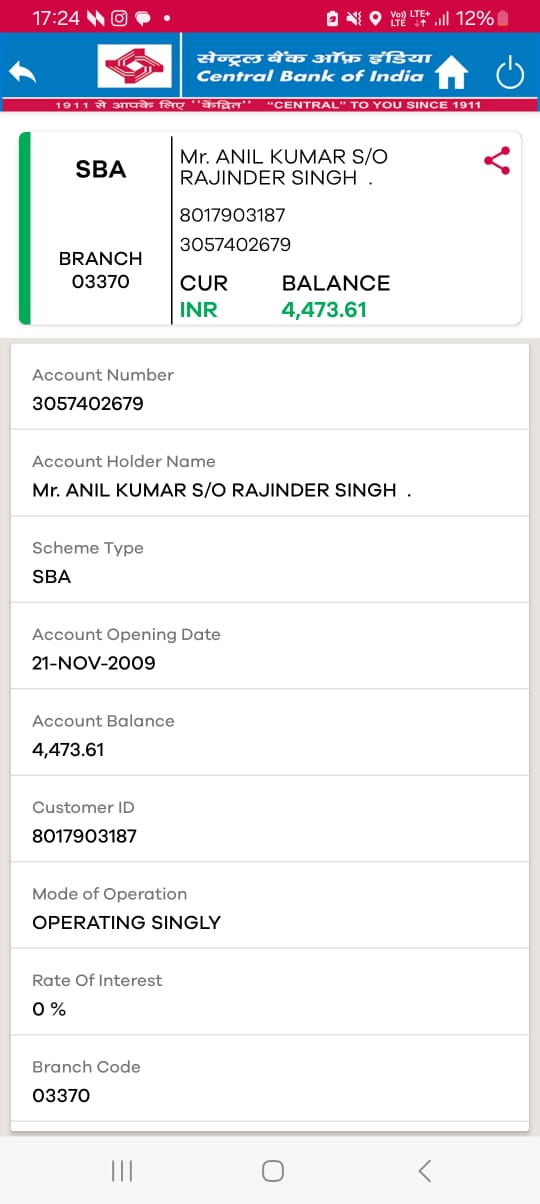540x1204 pixels.
Task: Tap the Rate Of Interest row
Action: point(270,992)
